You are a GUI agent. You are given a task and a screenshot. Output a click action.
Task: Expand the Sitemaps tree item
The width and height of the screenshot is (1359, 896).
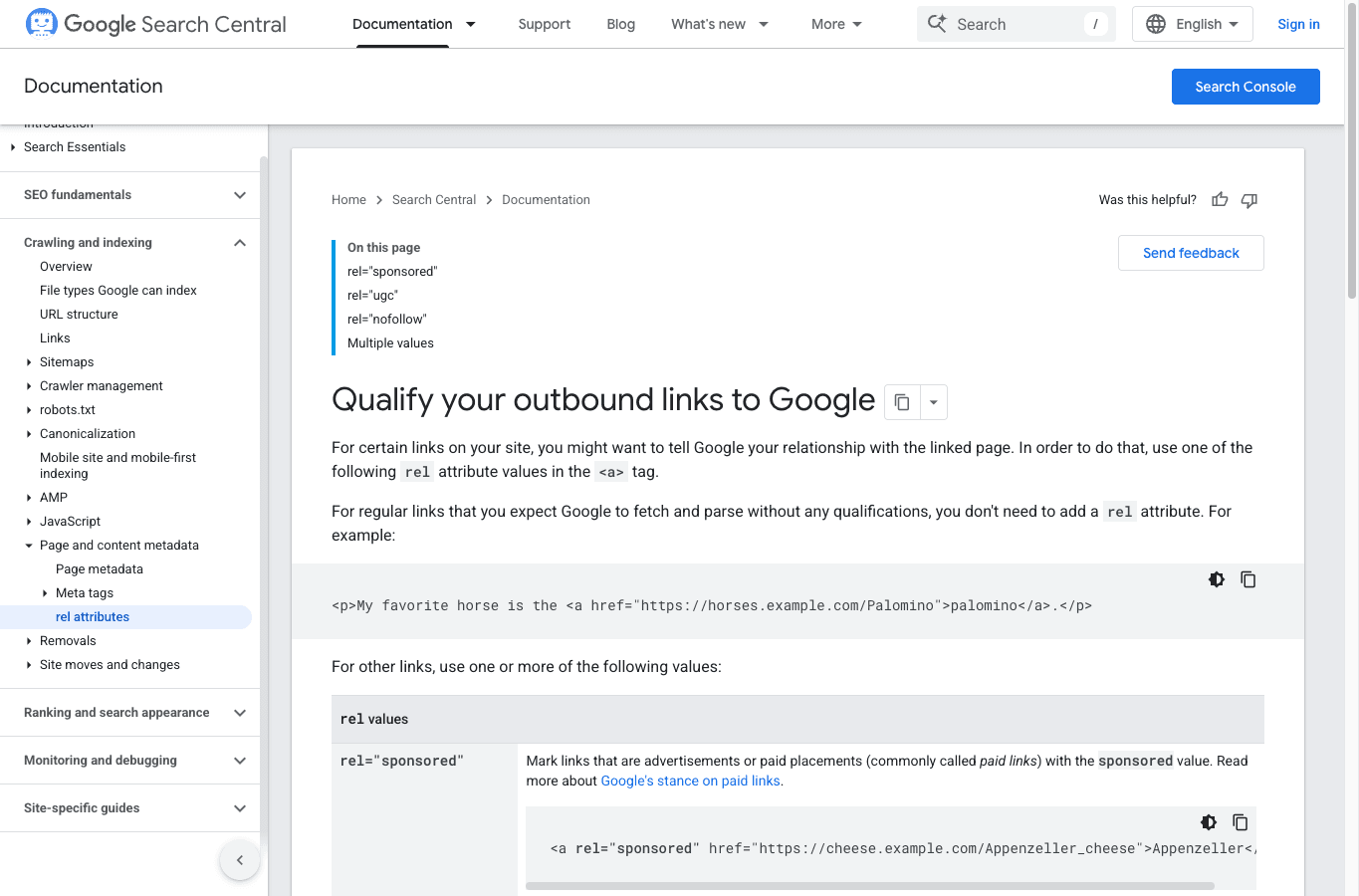29,362
